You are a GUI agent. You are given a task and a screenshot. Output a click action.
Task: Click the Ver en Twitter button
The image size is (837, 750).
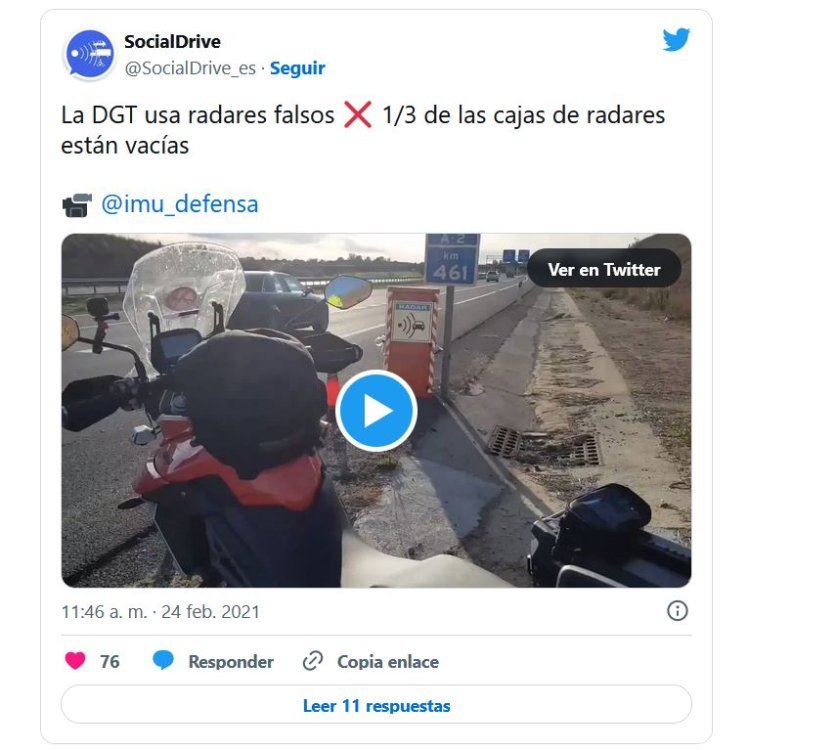click(604, 270)
